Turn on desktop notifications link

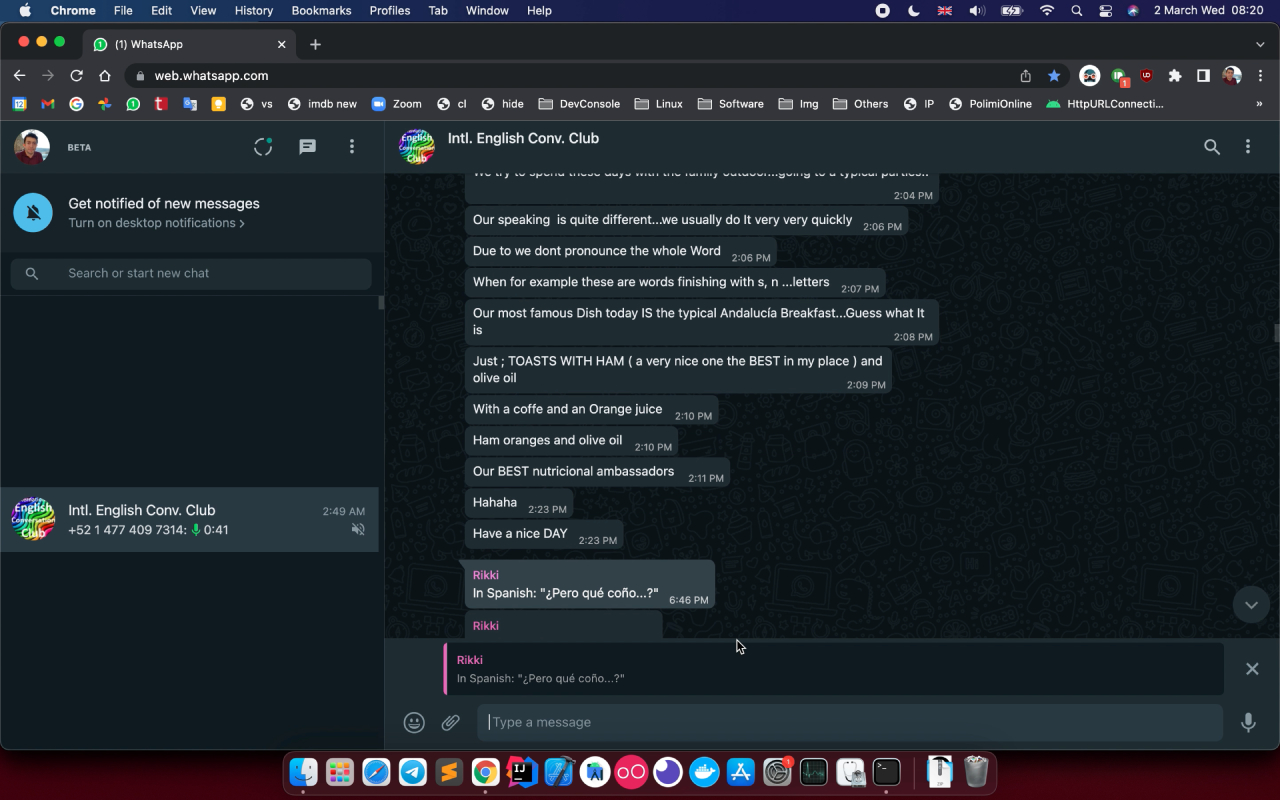point(156,223)
